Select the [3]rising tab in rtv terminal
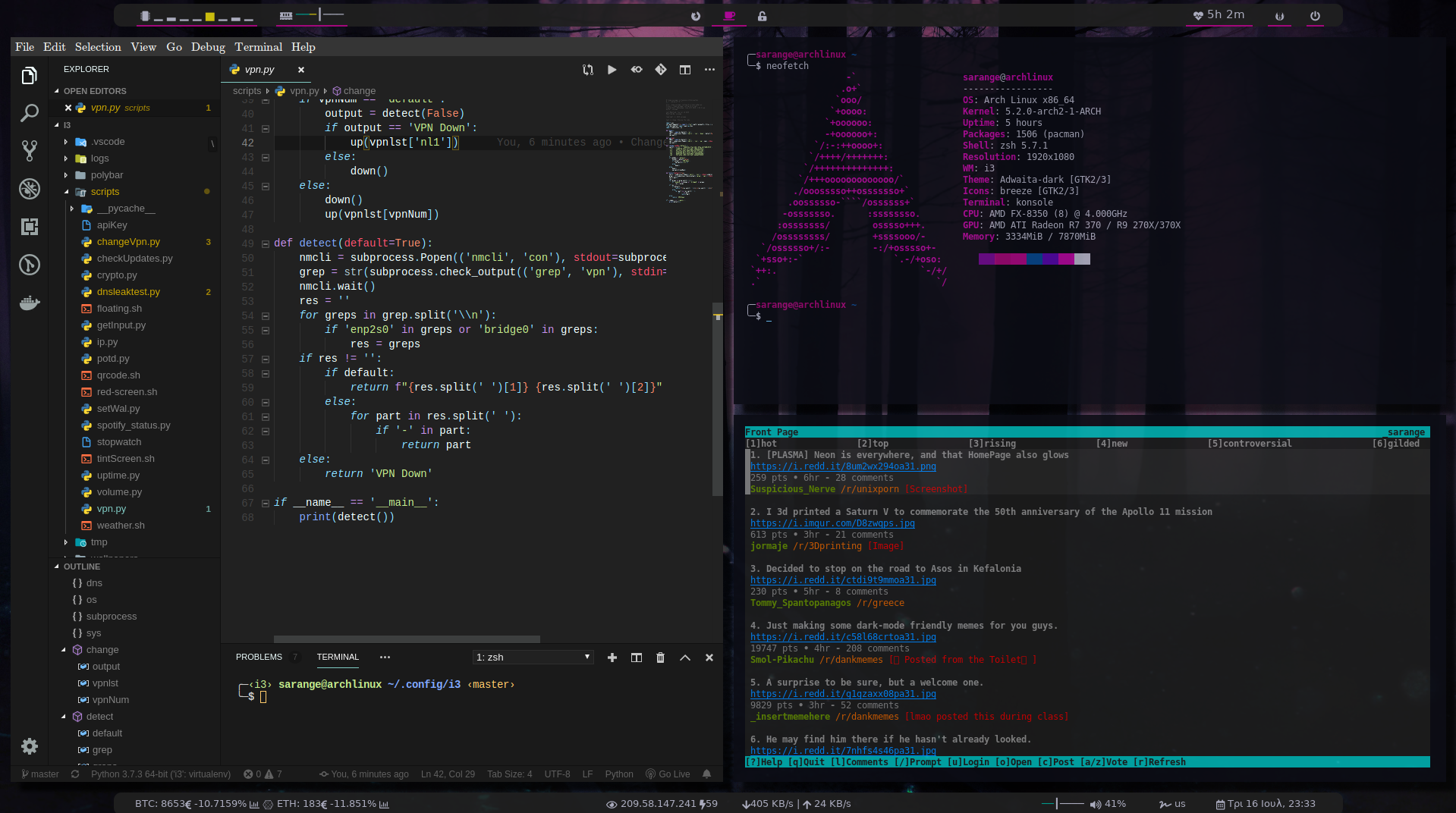Image resolution: width=1456 pixels, height=813 pixels. (x=992, y=444)
